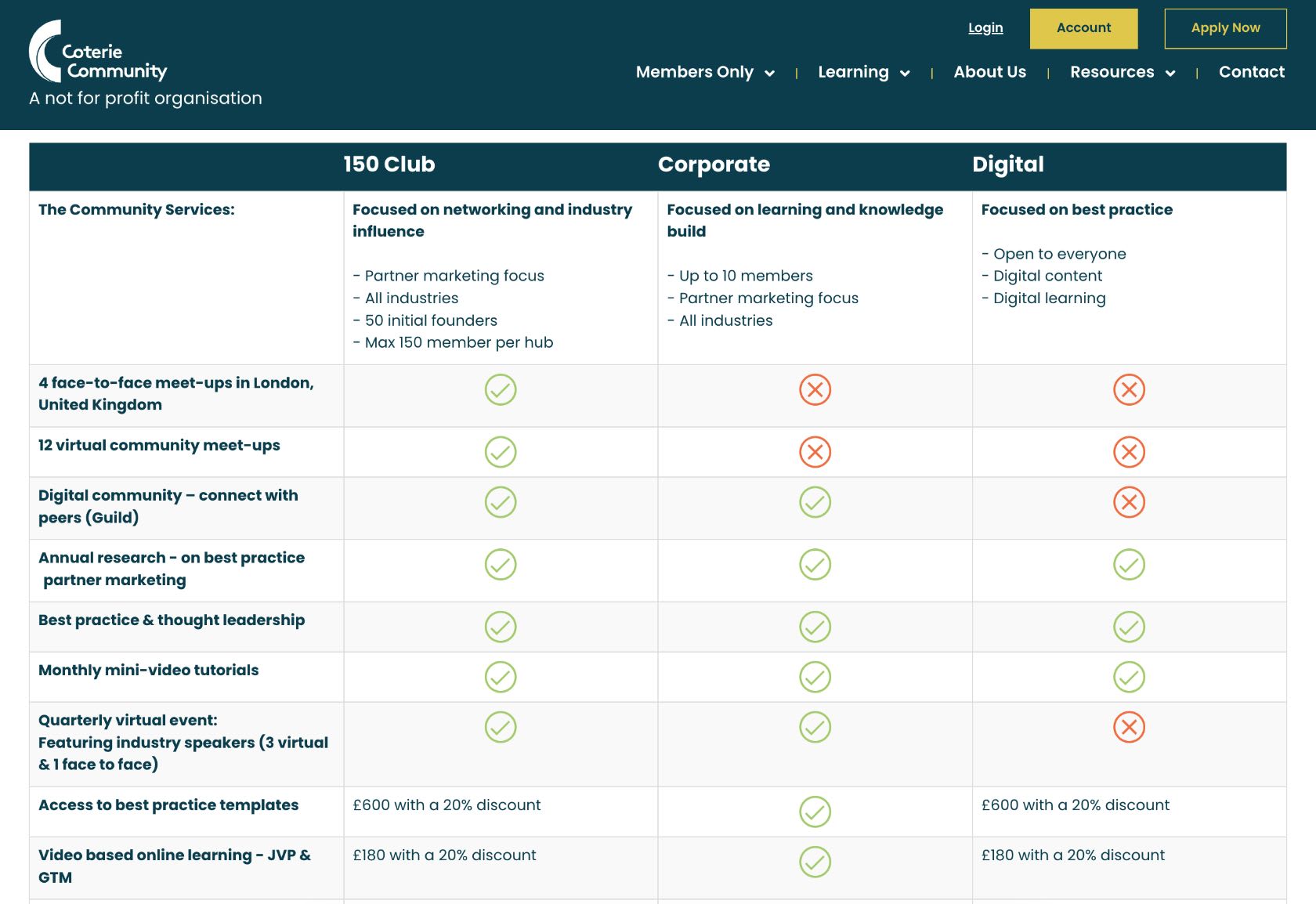Image resolution: width=1316 pixels, height=904 pixels.
Task: Click the Digital cross for Quarterly virtual event
Action: coord(1129,727)
